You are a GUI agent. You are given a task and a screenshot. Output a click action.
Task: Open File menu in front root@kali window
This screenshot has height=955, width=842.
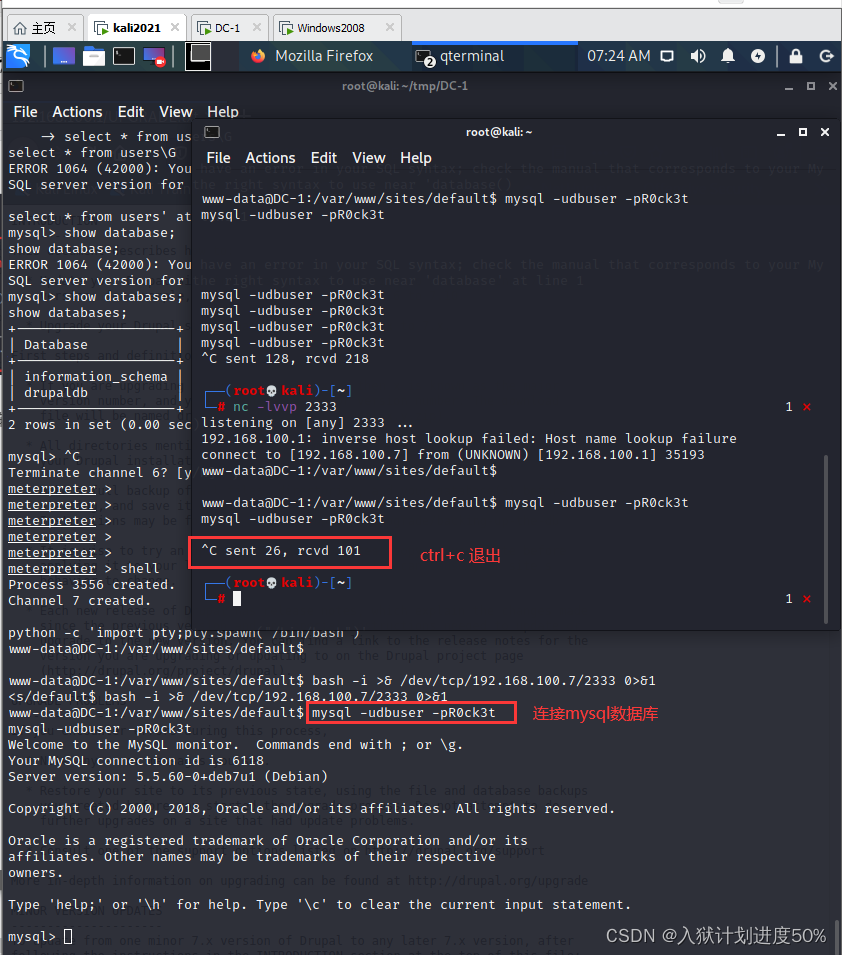(x=219, y=158)
